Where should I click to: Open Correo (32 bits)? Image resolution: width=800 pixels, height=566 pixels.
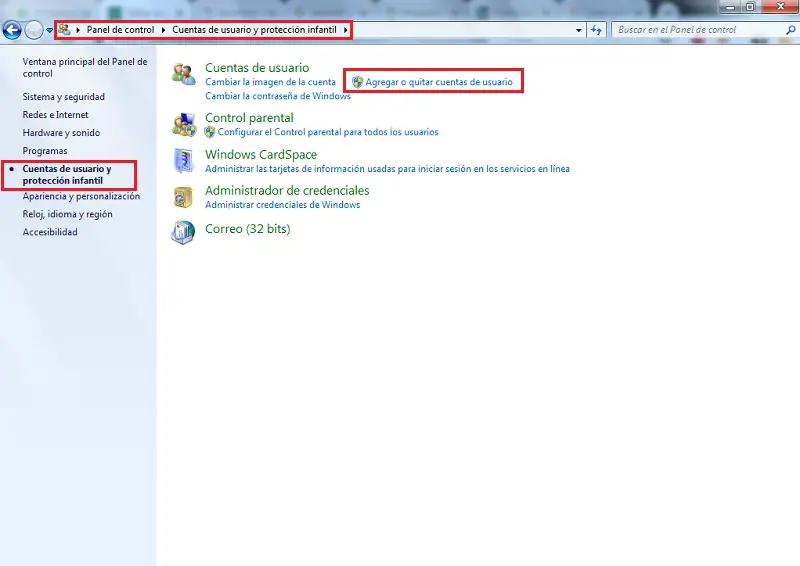247,229
